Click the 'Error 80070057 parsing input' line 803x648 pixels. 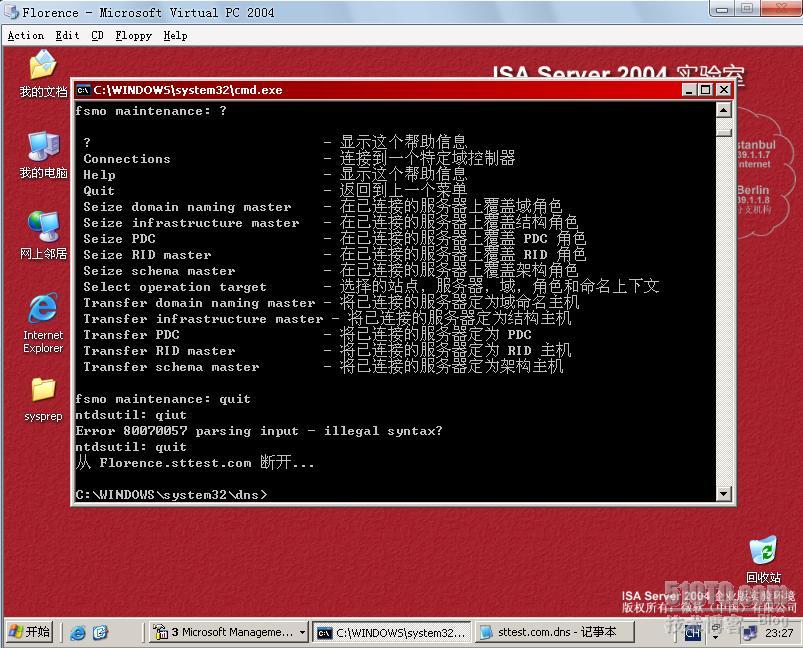tap(259, 431)
